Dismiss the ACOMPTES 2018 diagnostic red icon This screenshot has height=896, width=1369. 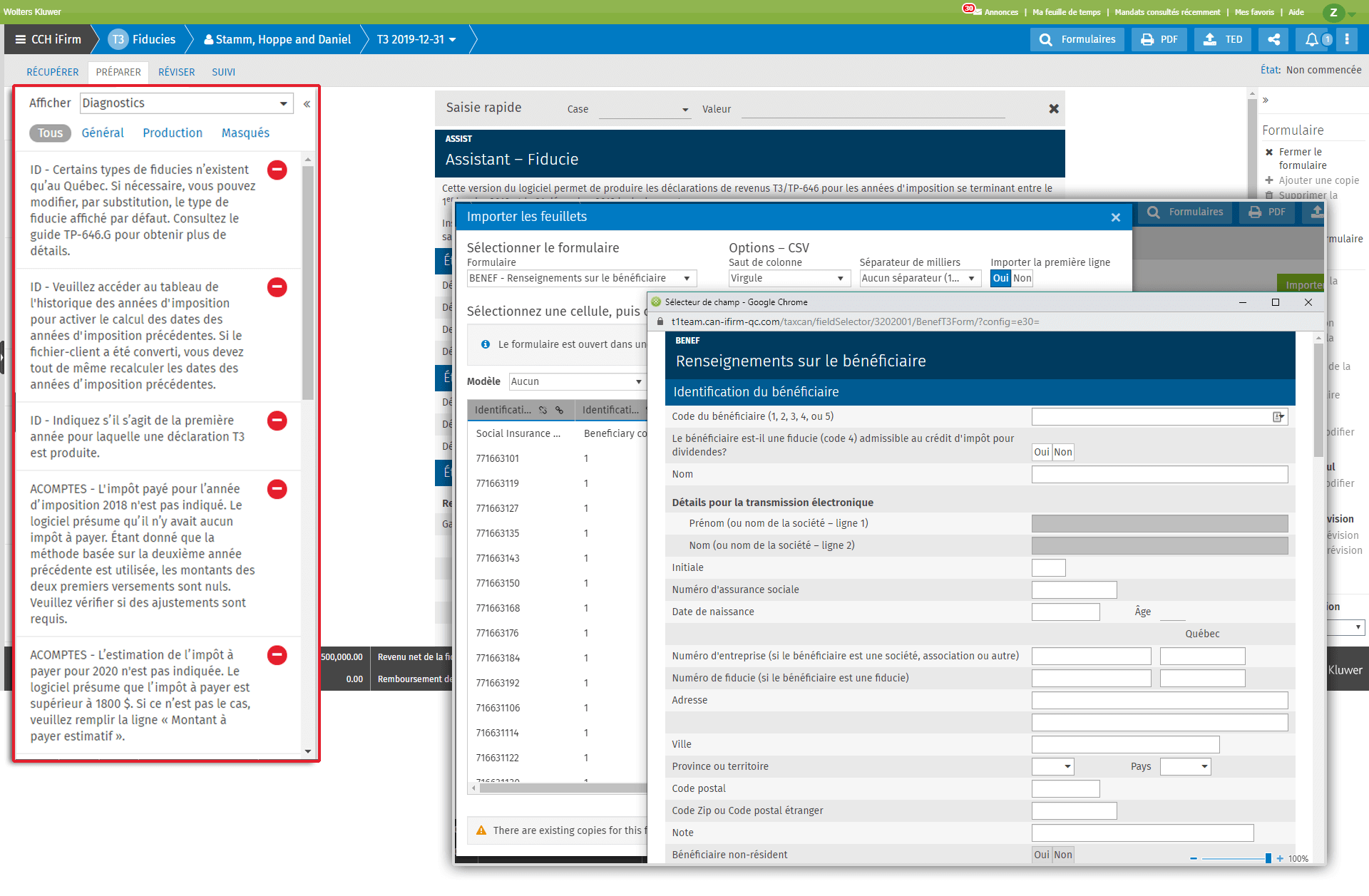(277, 489)
